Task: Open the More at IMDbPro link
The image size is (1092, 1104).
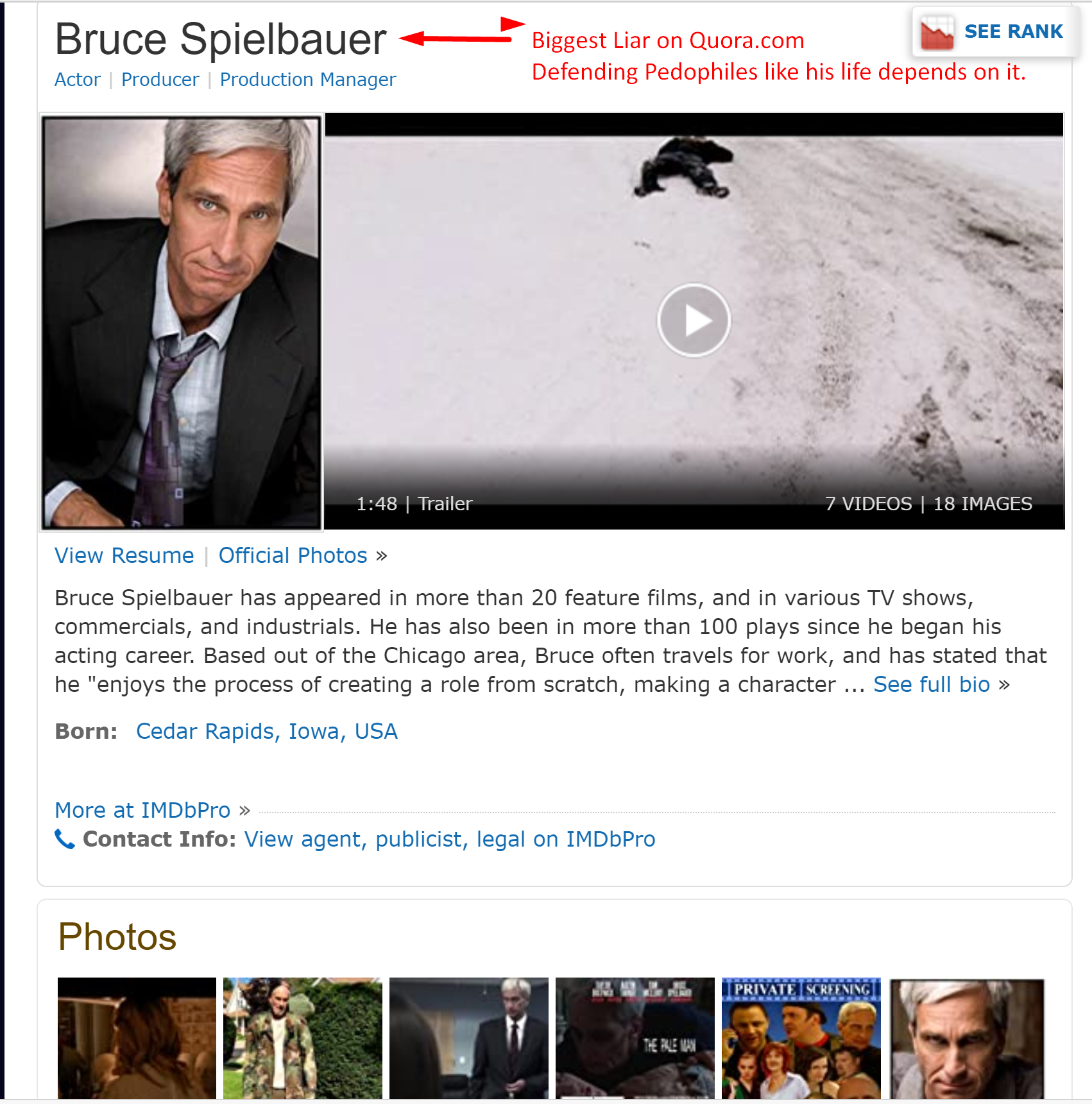Action: (x=142, y=810)
